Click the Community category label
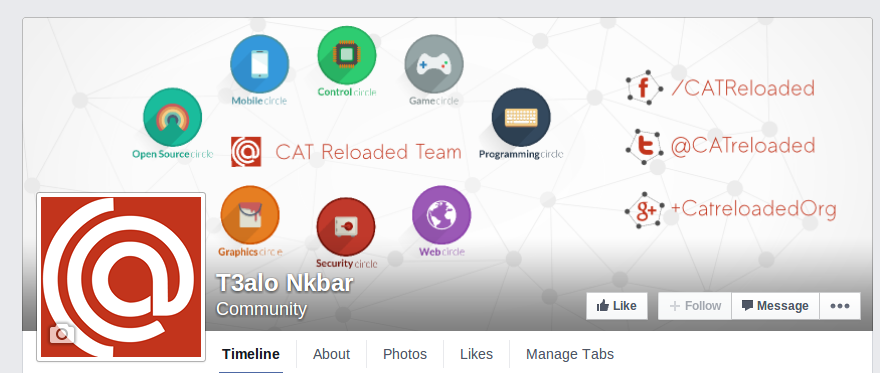 [x=262, y=309]
